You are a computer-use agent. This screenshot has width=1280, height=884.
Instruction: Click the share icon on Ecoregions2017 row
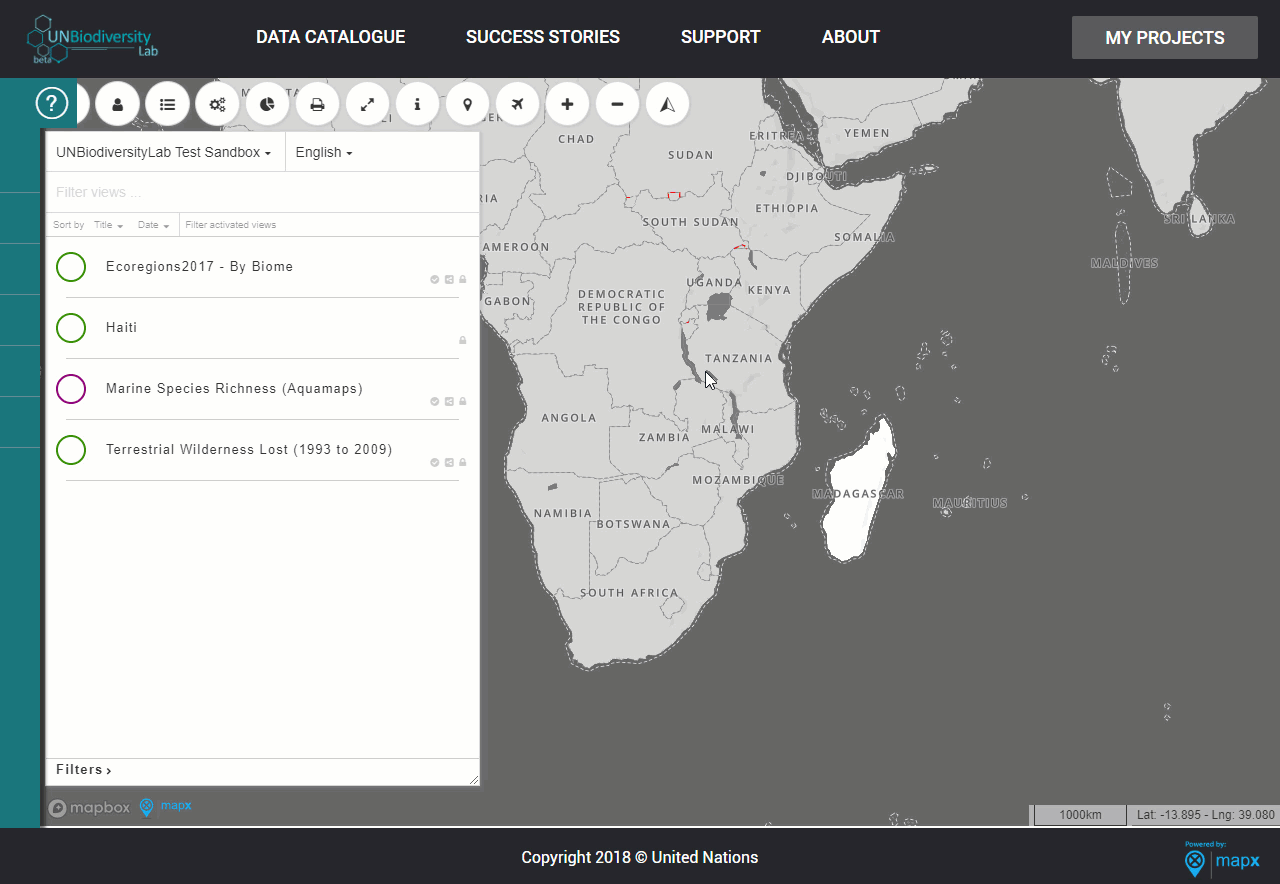click(x=449, y=280)
